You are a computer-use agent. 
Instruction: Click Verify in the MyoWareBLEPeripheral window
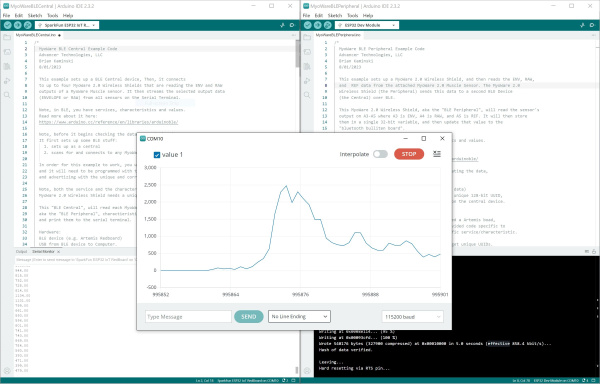pos(308,25)
